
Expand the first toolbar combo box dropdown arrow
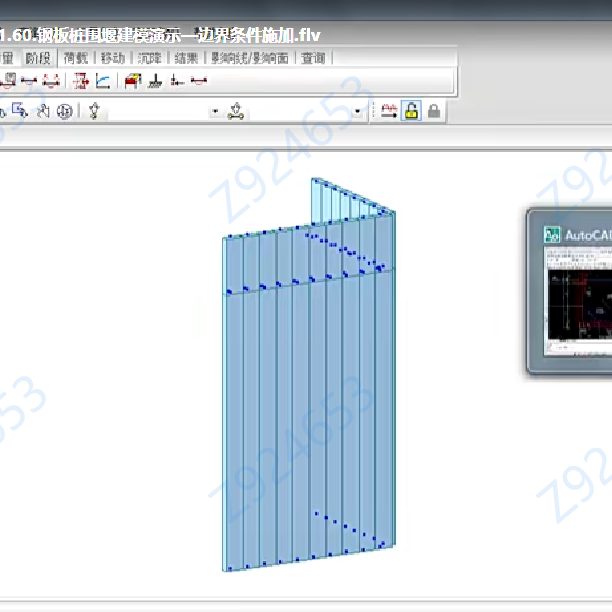[215, 112]
